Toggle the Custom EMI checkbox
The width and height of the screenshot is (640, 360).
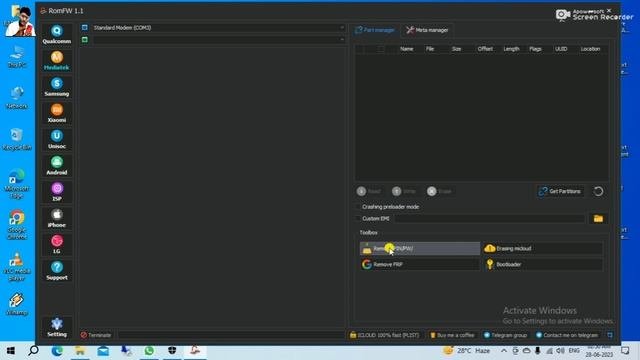pyautogui.click(x=358, y=219)
